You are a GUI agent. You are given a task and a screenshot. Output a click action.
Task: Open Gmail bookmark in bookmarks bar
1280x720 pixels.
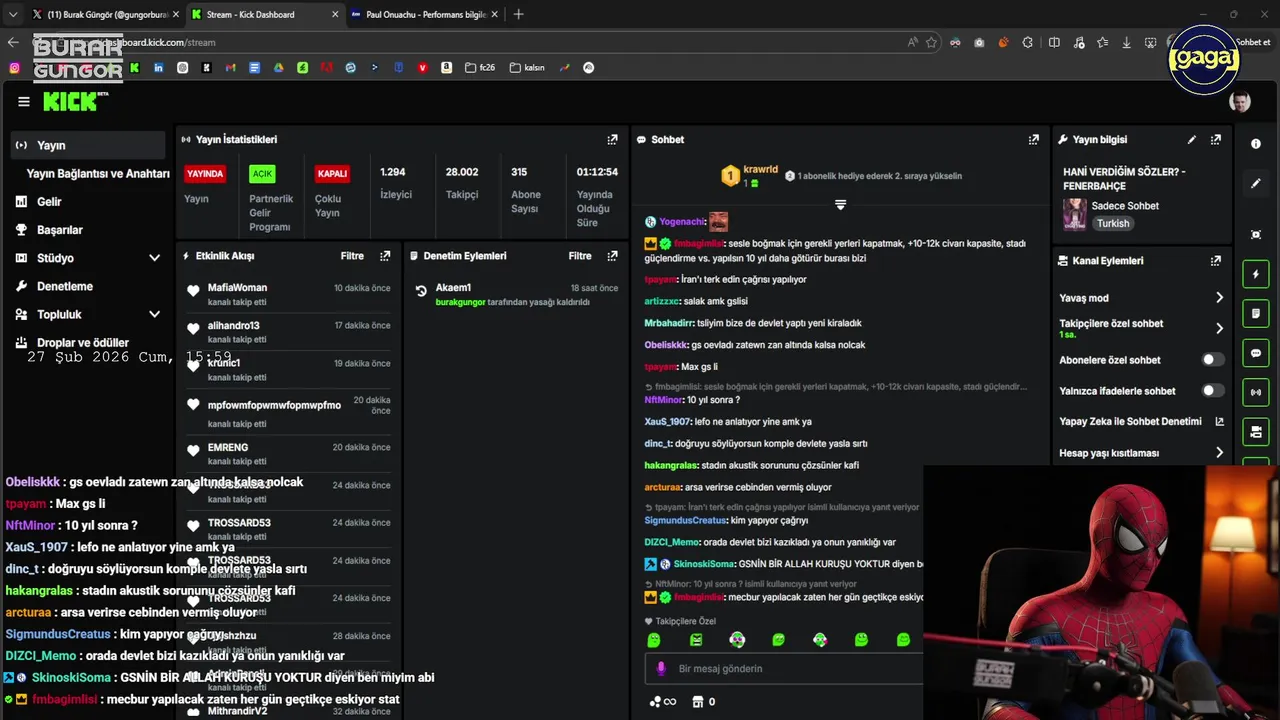(230, 68)
